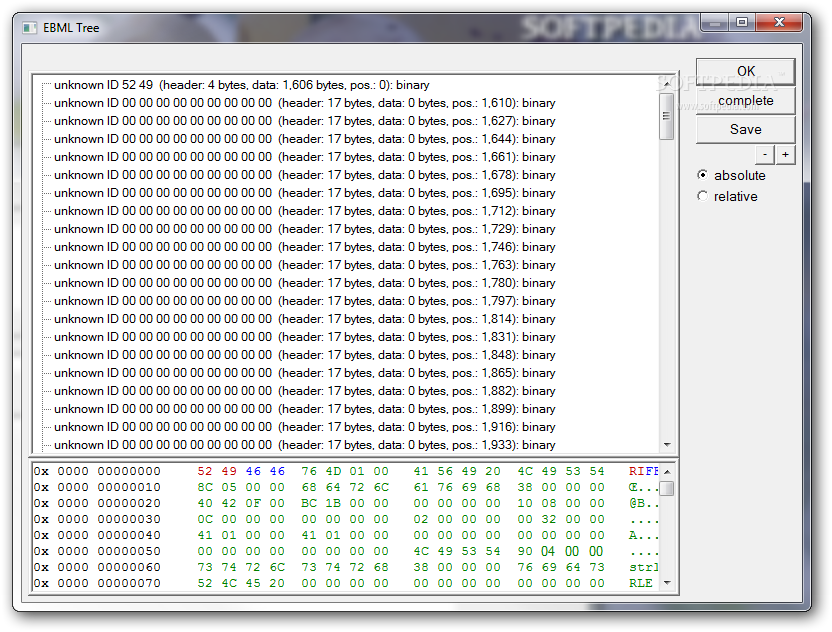The image size is (832, 632).
Task: Click hex view scrollbar down arrow
Action: [668, 583]
